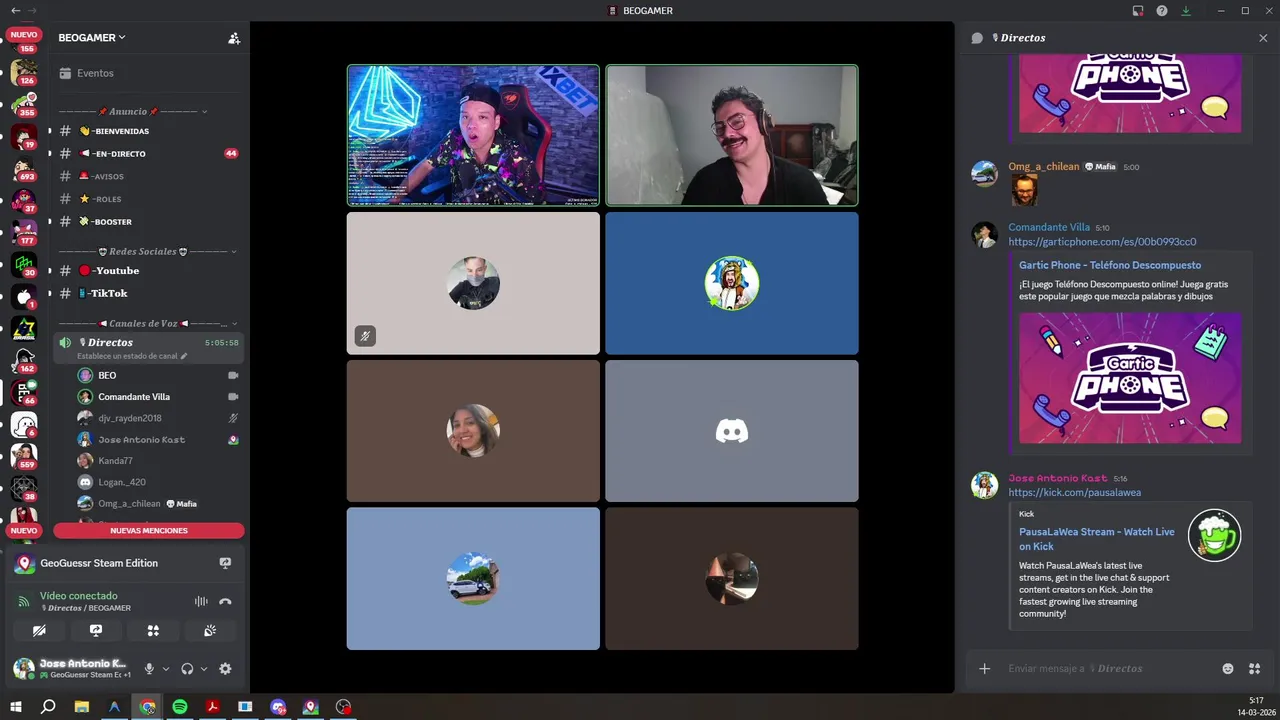Open user settings gear
Screen dimensions: 1280x720
click(x=225, y=669)
